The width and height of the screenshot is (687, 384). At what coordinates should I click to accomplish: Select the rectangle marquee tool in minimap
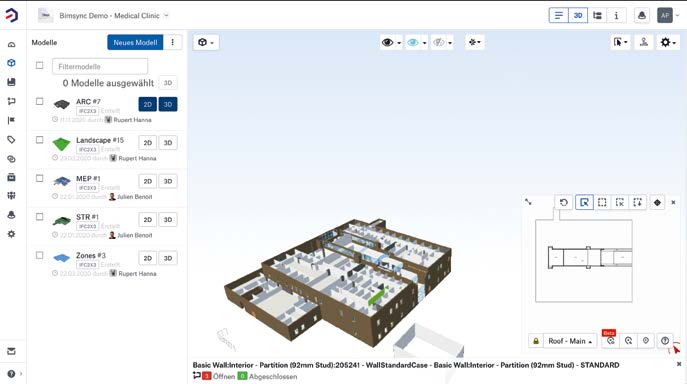pos(602,203)
